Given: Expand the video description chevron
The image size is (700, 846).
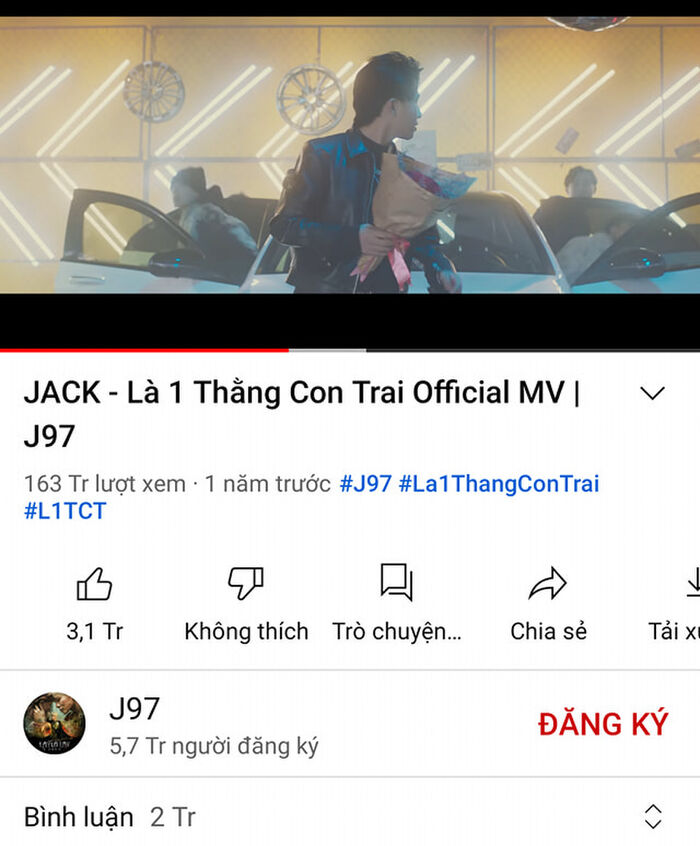Looking at the screenshot, I should tap(653, 393).
